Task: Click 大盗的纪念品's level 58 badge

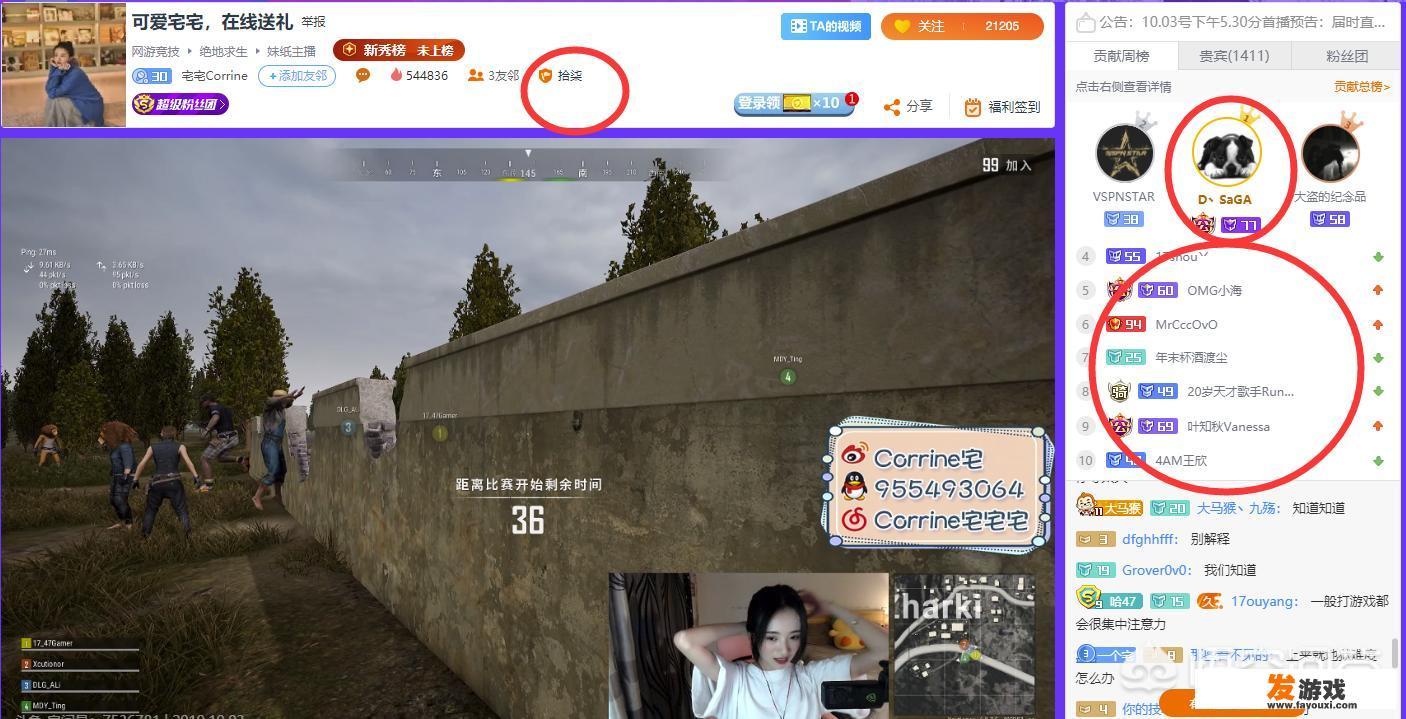Action: click(1329, 219)
